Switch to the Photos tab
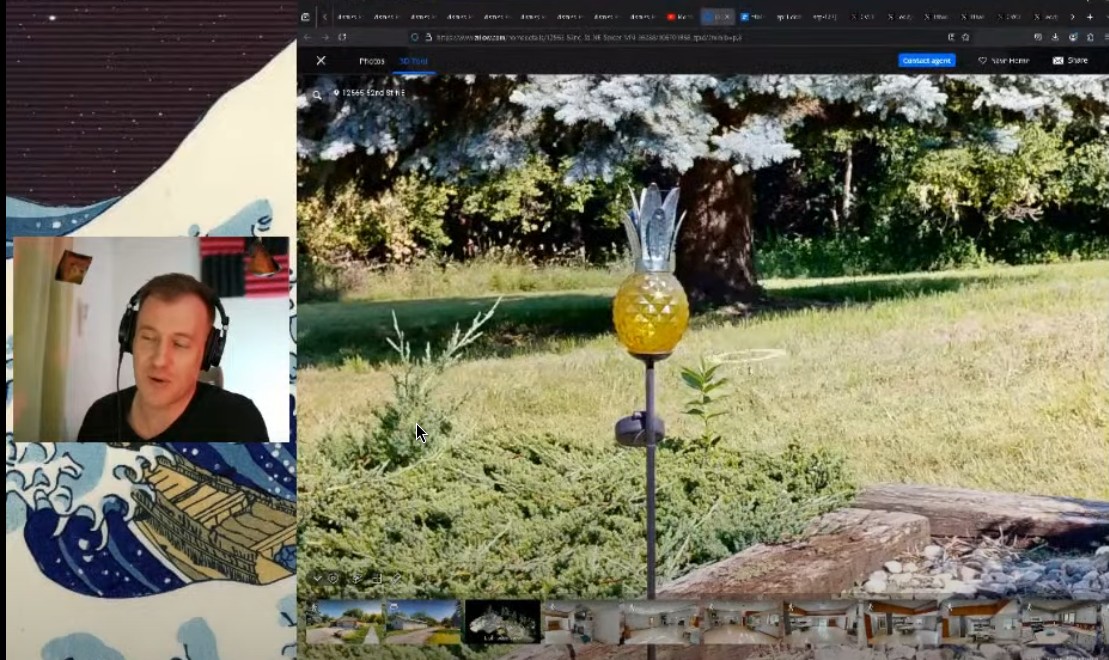 pos(372,62)
